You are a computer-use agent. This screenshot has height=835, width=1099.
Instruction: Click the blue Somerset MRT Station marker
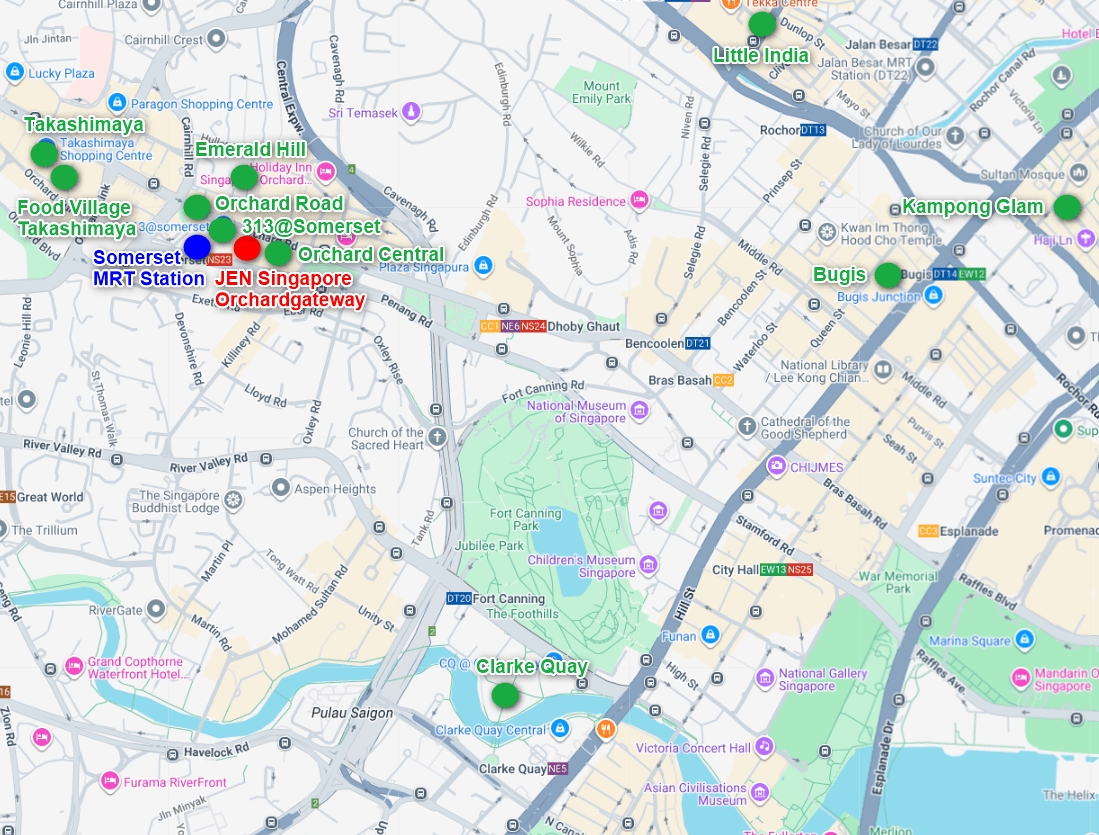pyautogui.click(x=197, y=247)
